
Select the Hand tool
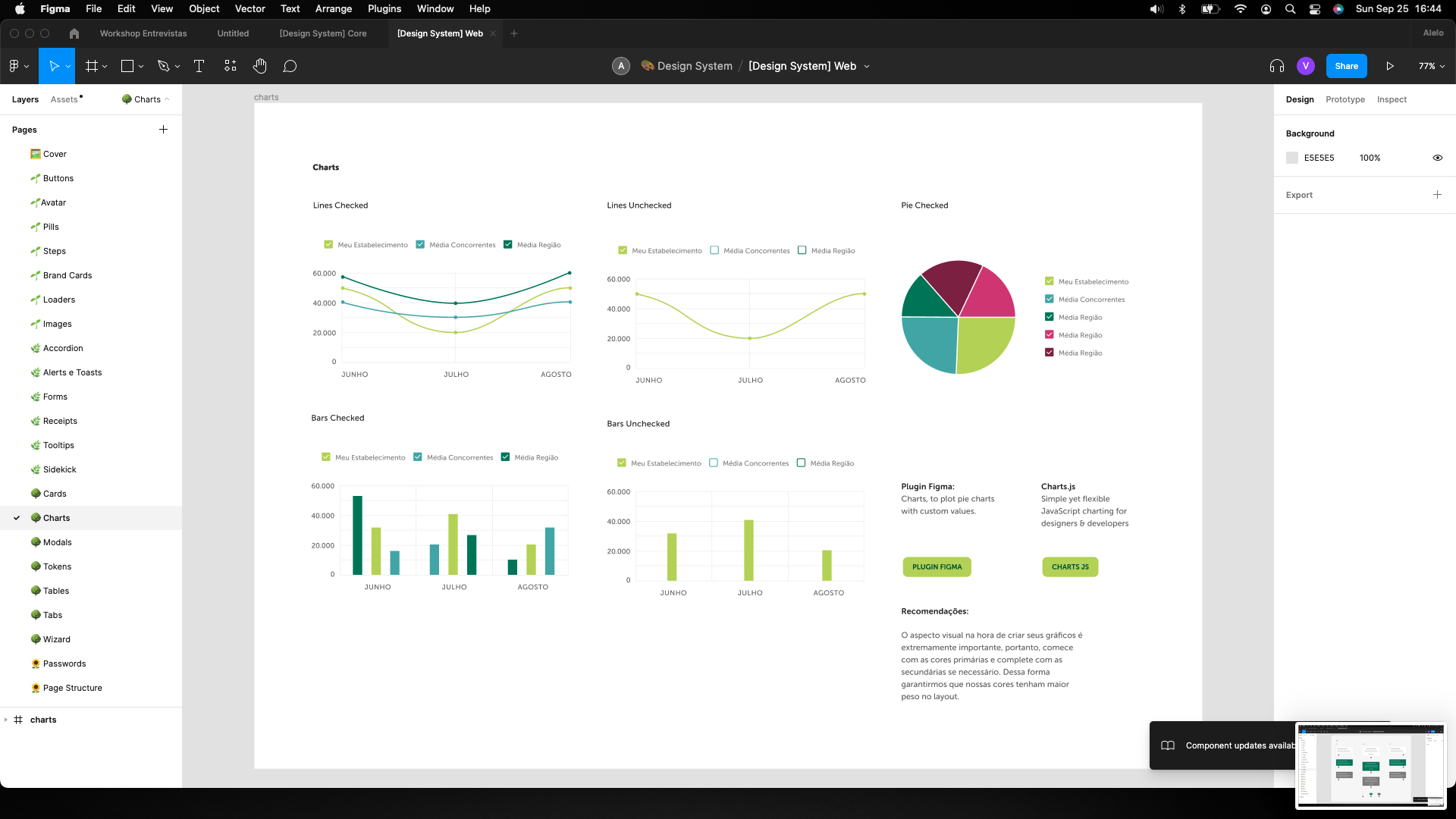[259, 66]
